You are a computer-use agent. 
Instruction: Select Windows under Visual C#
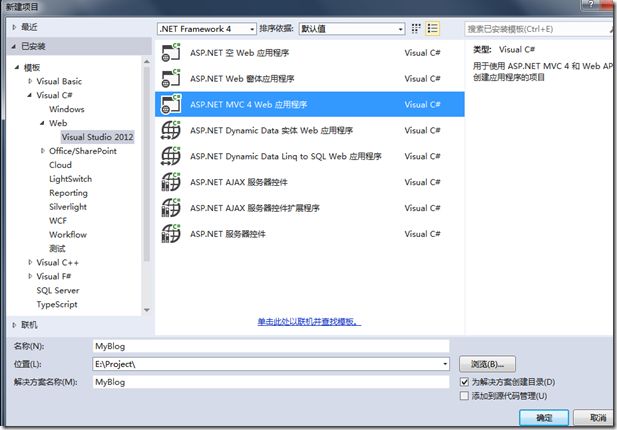[67, 109]
